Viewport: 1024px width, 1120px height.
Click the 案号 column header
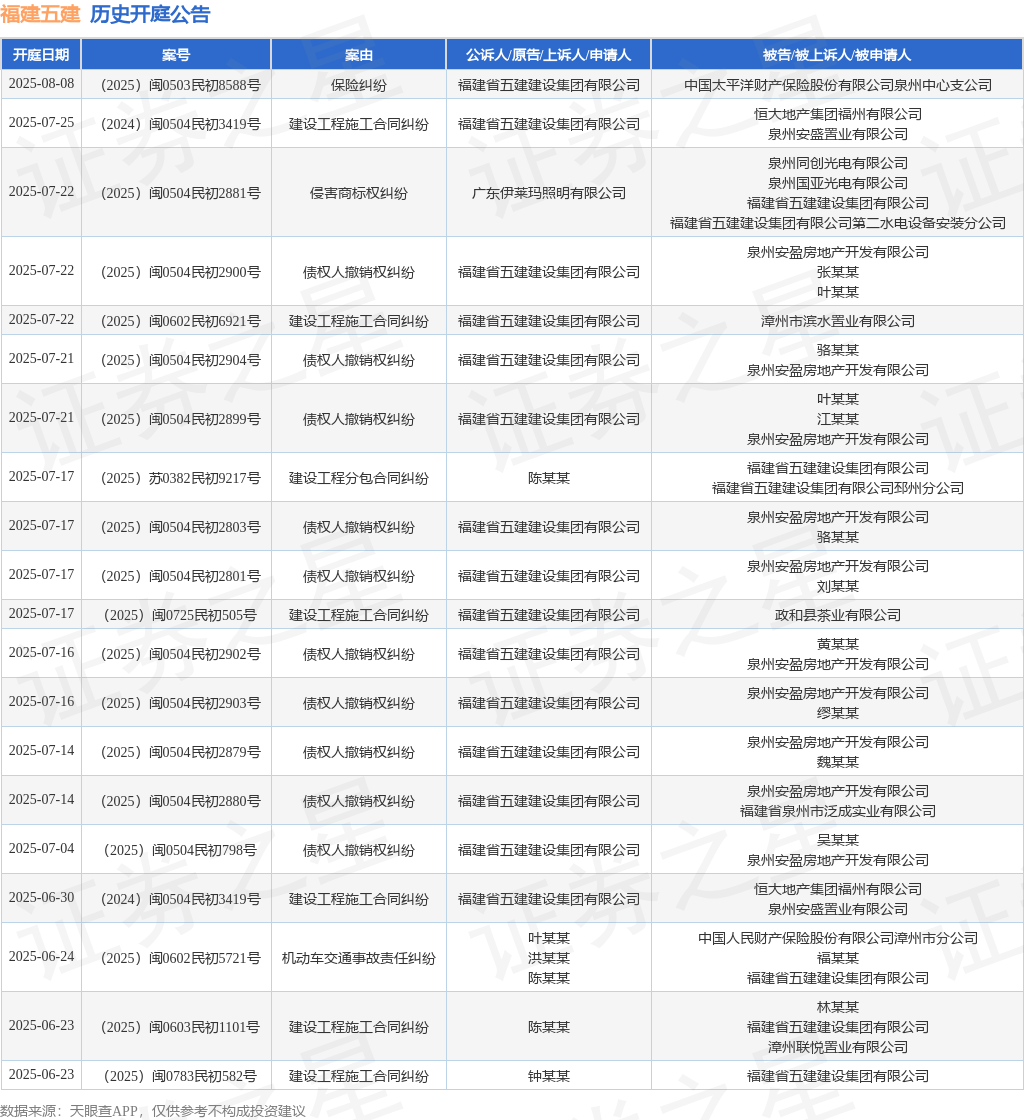coord(176,55)
